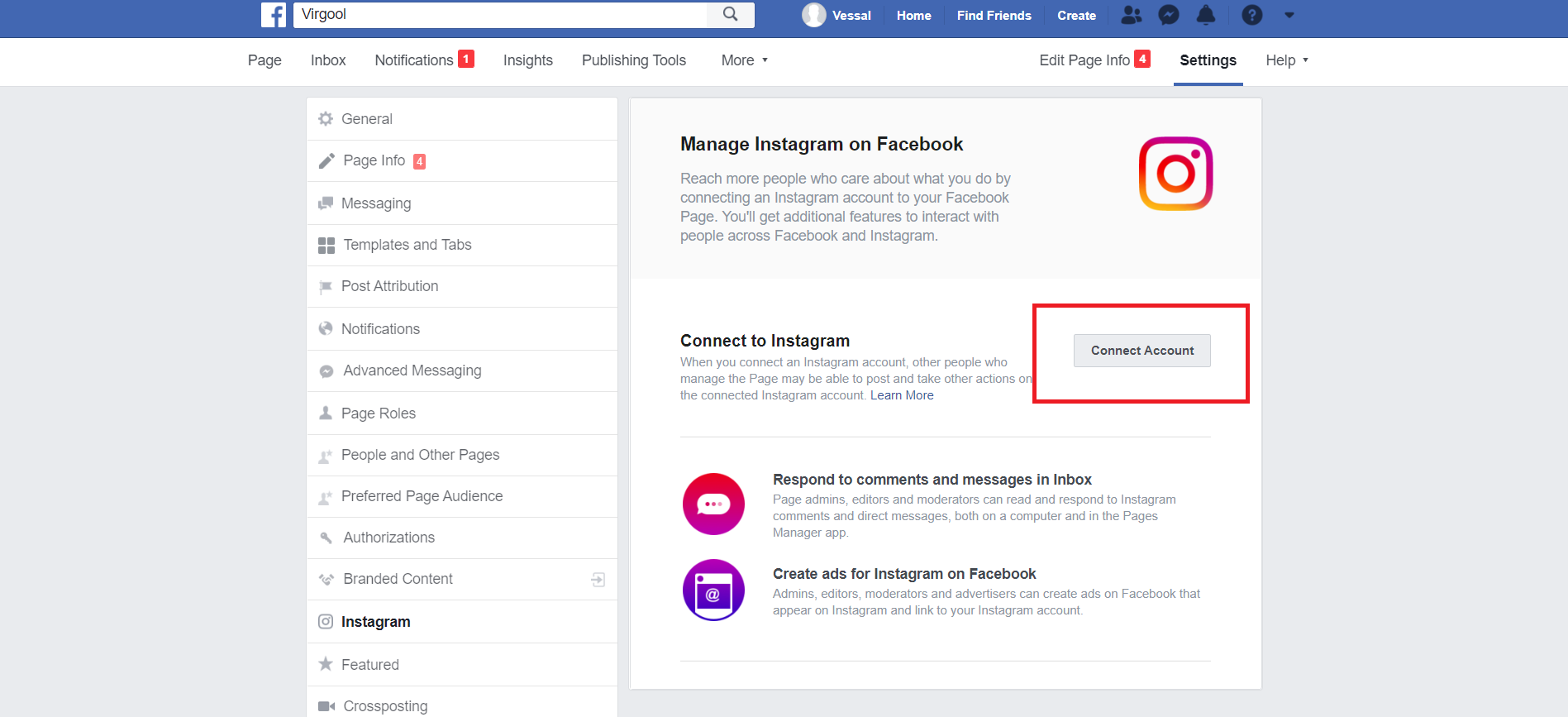
Task: Open Preferred Page Audience section
Action: point(462,496)
